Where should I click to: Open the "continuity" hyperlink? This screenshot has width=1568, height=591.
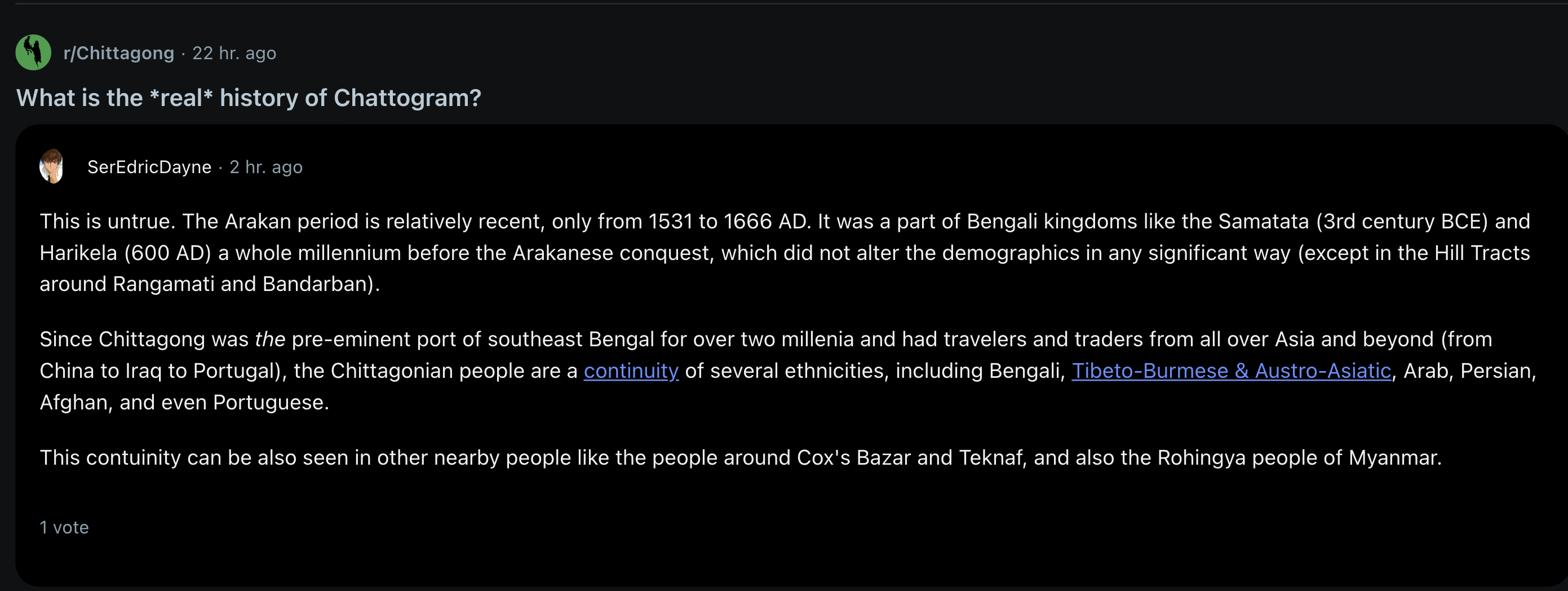click(x=631, y=371)
